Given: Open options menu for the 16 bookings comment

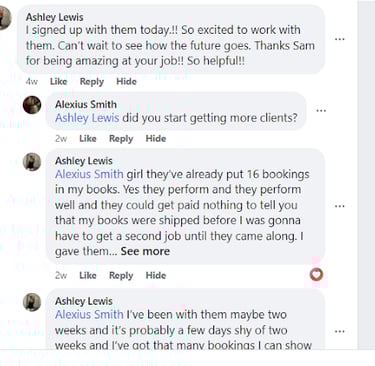Looking at the screenshot, I should pos(339,206).
